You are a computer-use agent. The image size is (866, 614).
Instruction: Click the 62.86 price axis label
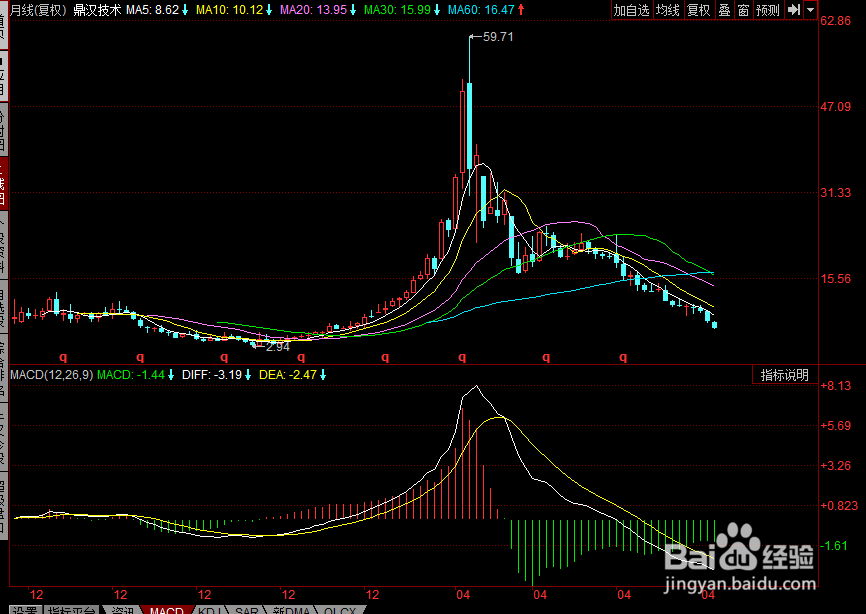836,21
